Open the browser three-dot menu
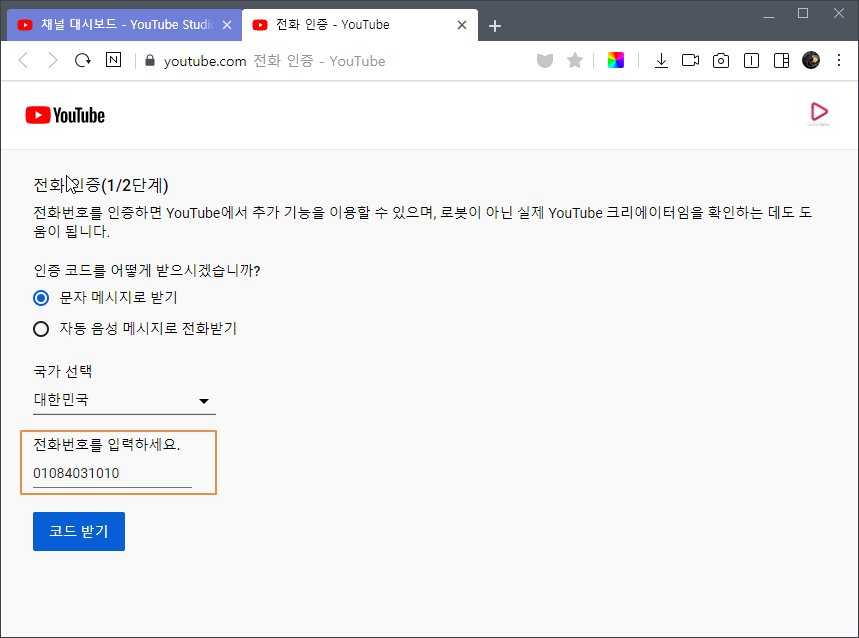 [839, 60]
